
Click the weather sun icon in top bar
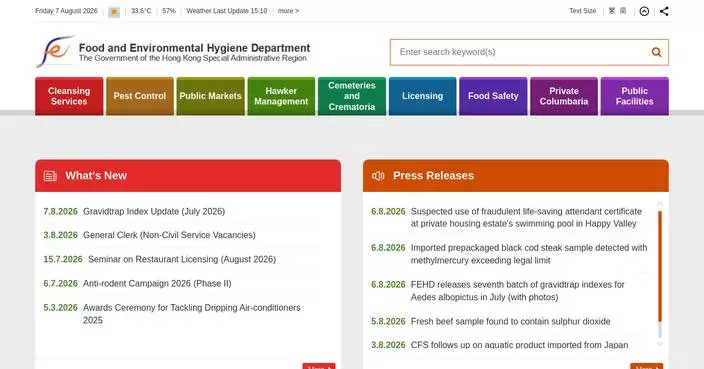114,12
